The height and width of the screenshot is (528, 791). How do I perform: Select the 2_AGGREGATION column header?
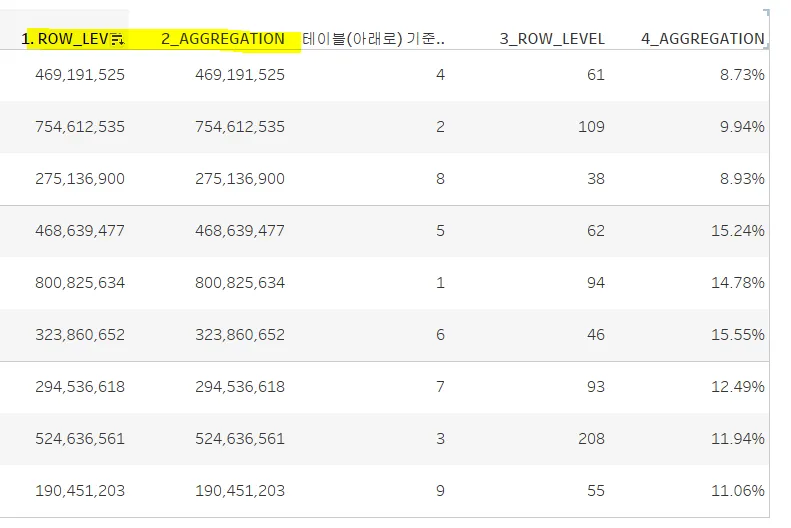click(x=223, y=39)
